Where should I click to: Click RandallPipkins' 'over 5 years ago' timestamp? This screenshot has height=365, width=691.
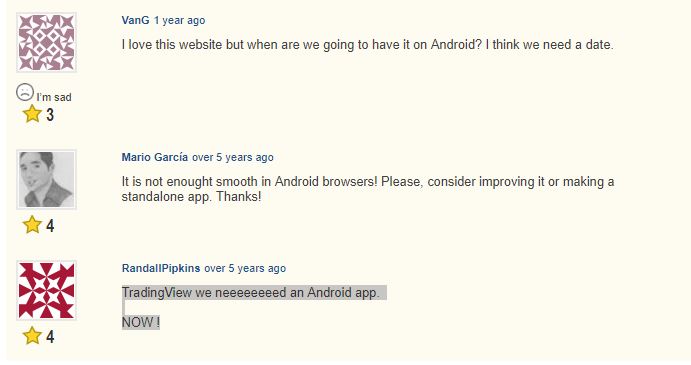(245, 268)
